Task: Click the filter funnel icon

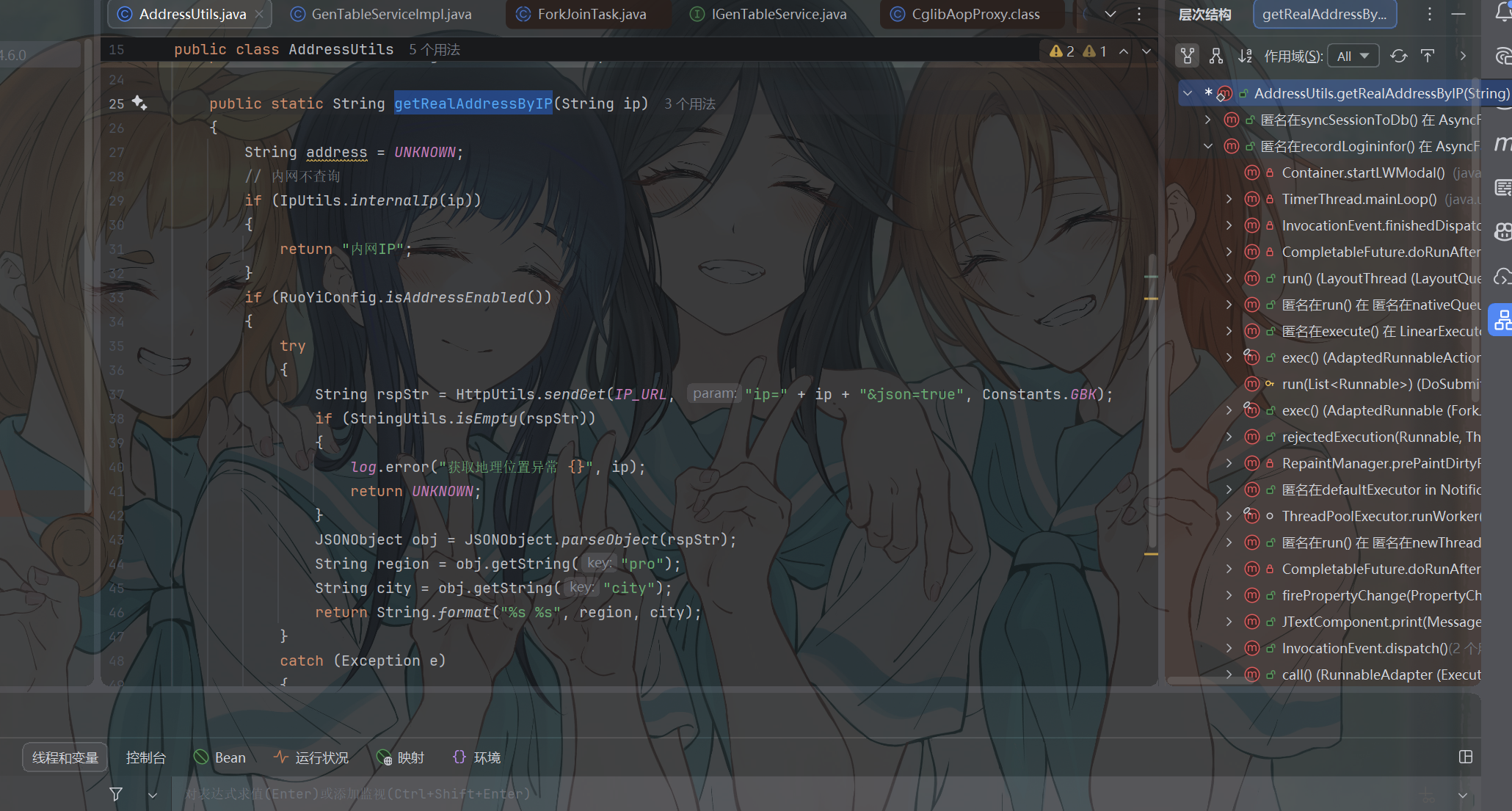Action: 116,794
